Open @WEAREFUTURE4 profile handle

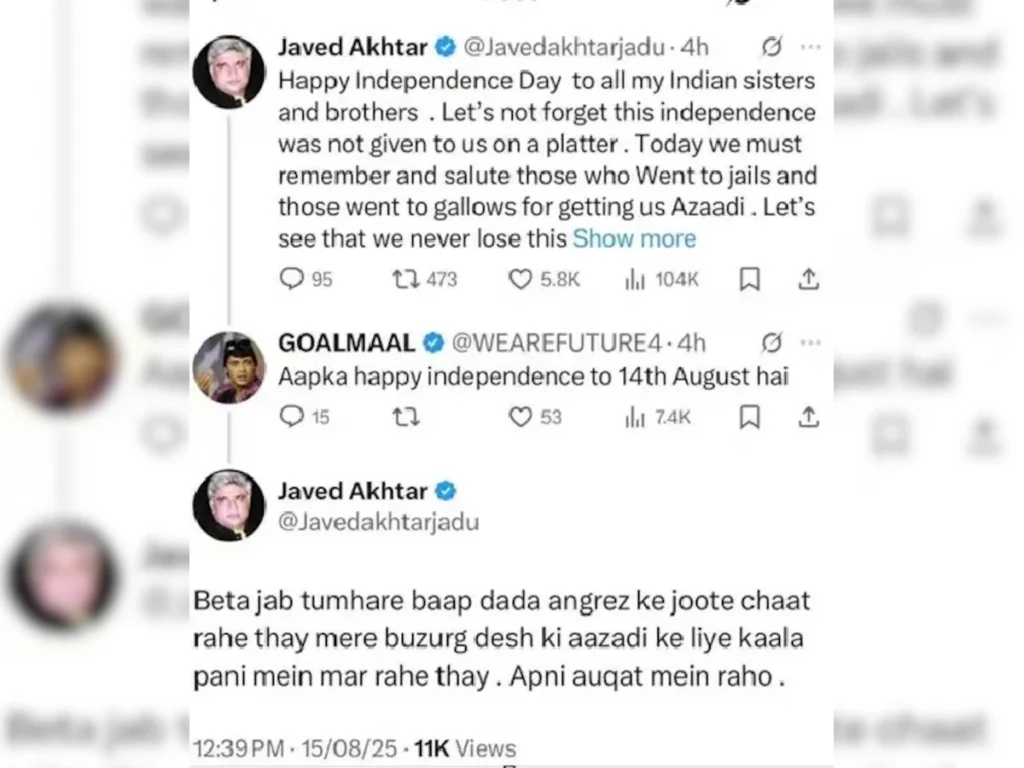point(557,343)
